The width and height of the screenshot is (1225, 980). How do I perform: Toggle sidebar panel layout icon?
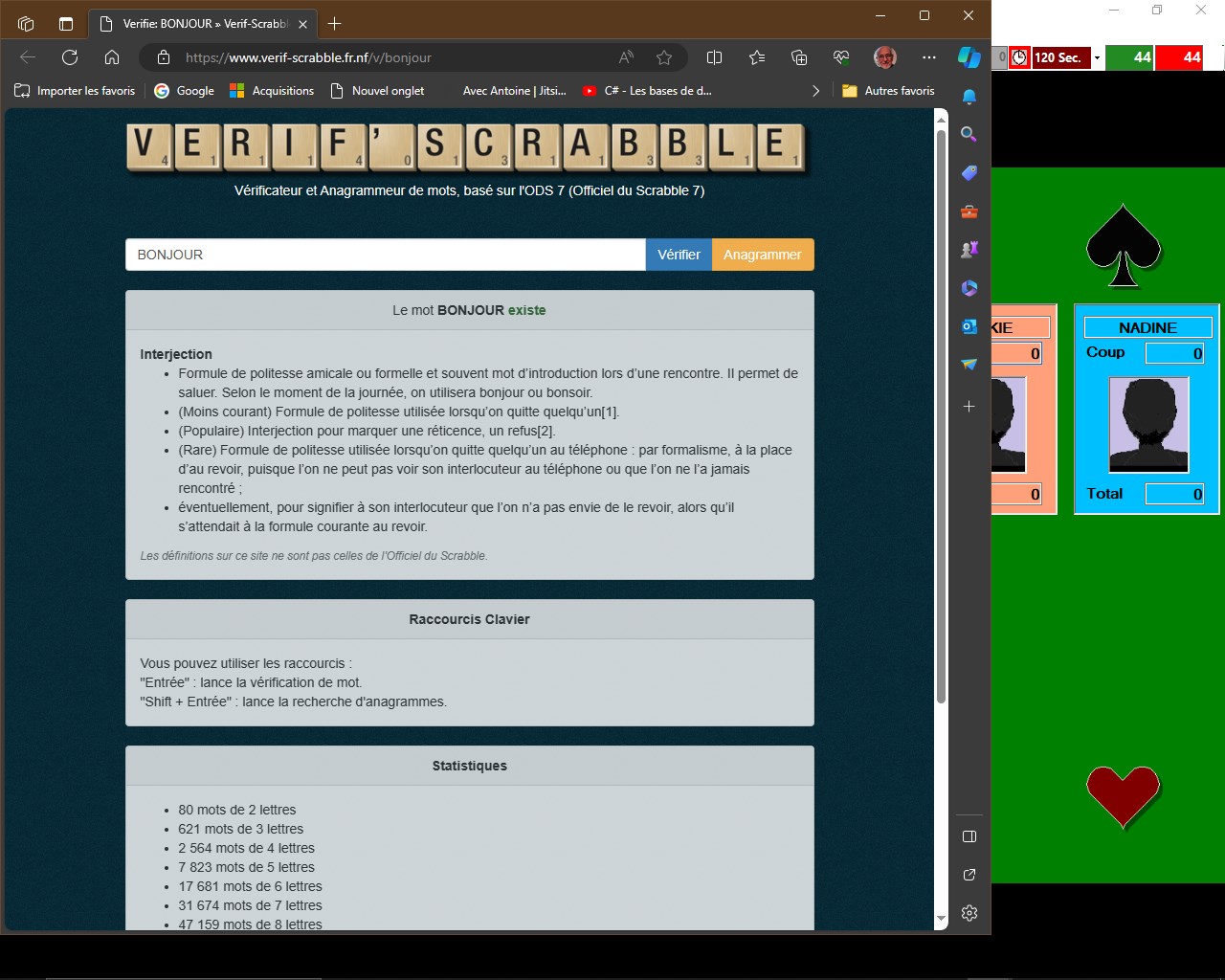coord(969,836)
